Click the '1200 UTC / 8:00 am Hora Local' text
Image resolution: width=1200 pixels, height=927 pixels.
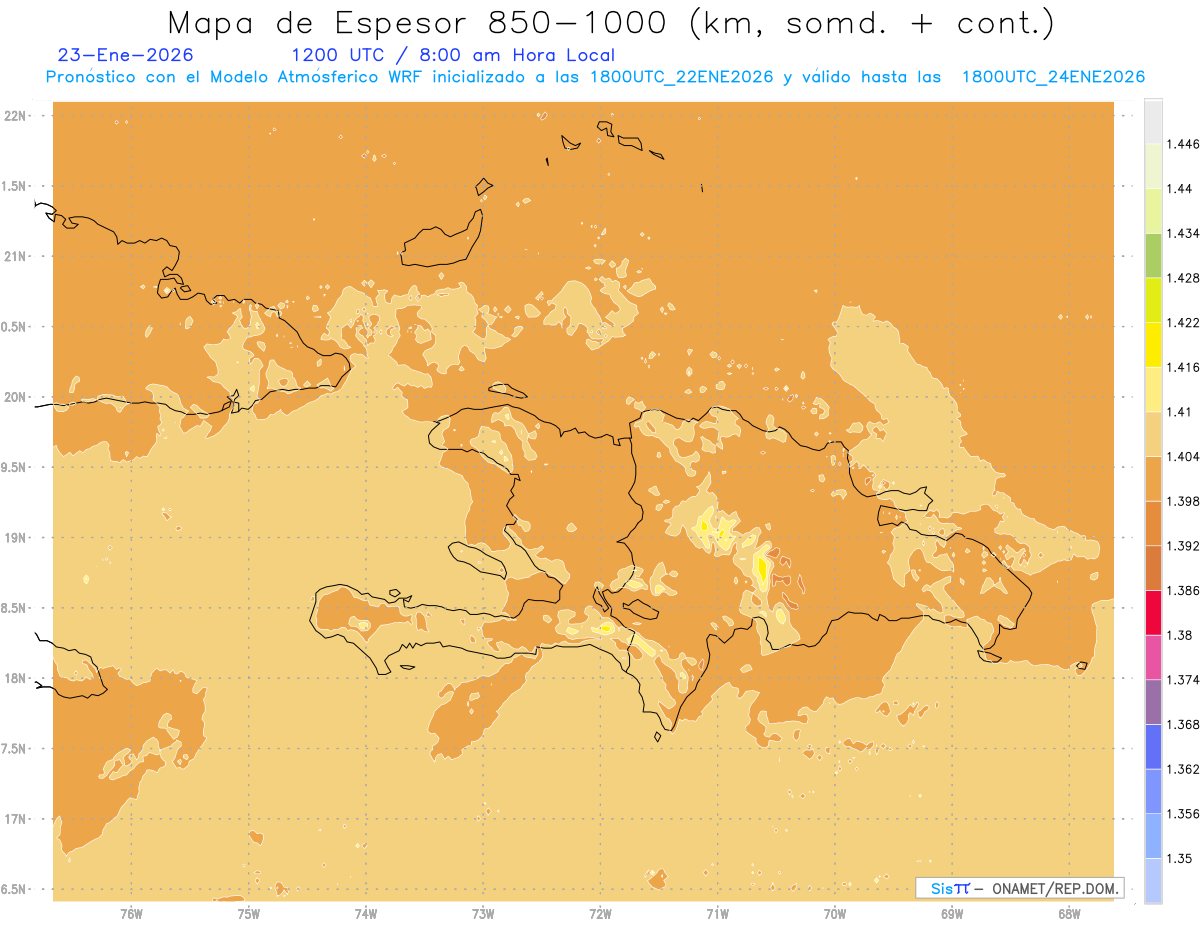[x=453, y=56]
